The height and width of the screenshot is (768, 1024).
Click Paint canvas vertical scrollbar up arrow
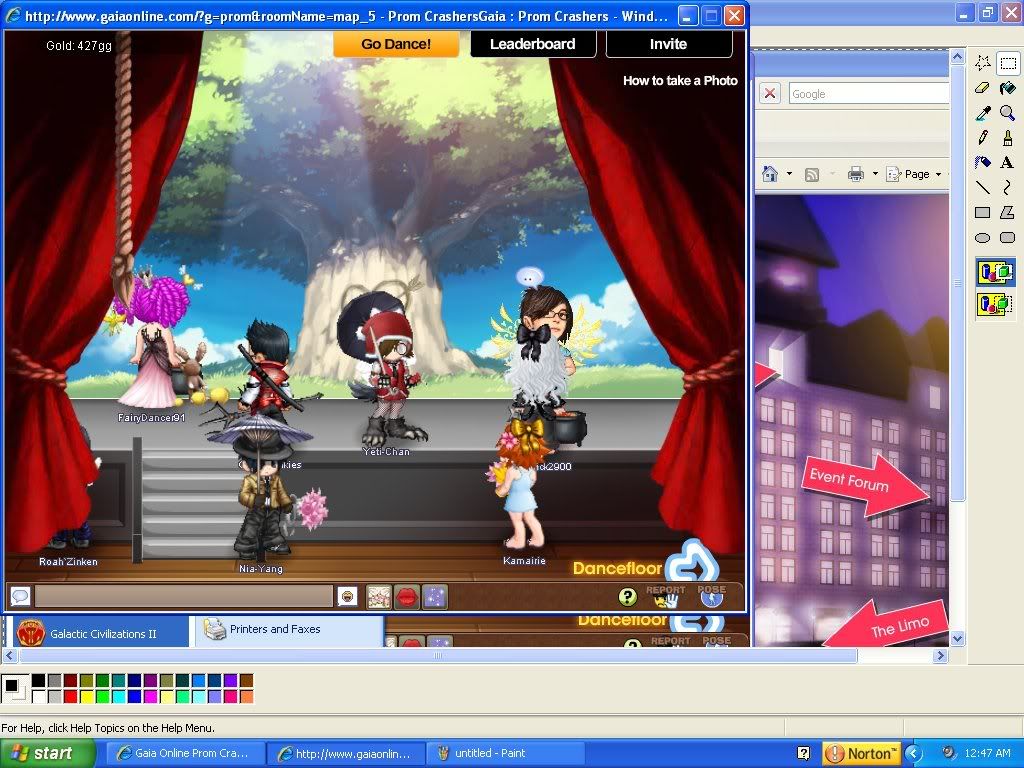(x=957, y=57)
